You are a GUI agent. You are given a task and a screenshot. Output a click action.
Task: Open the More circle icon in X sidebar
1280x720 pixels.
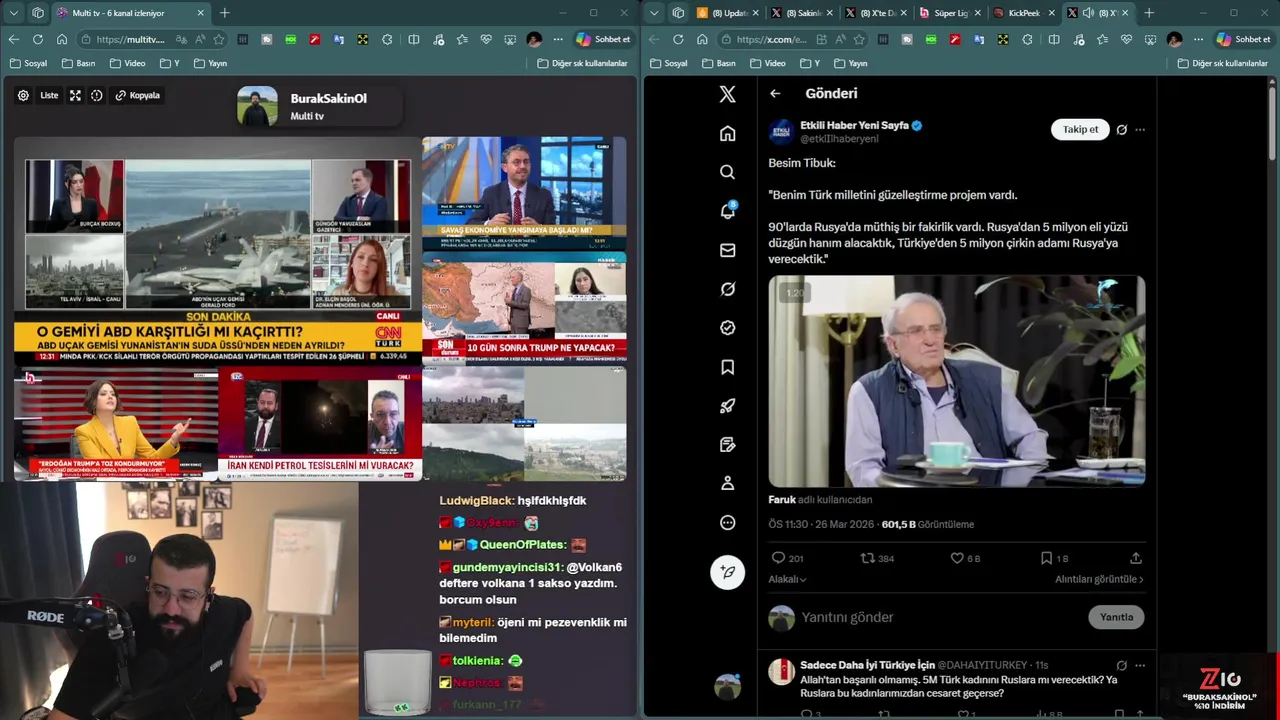tap(727, 522)
